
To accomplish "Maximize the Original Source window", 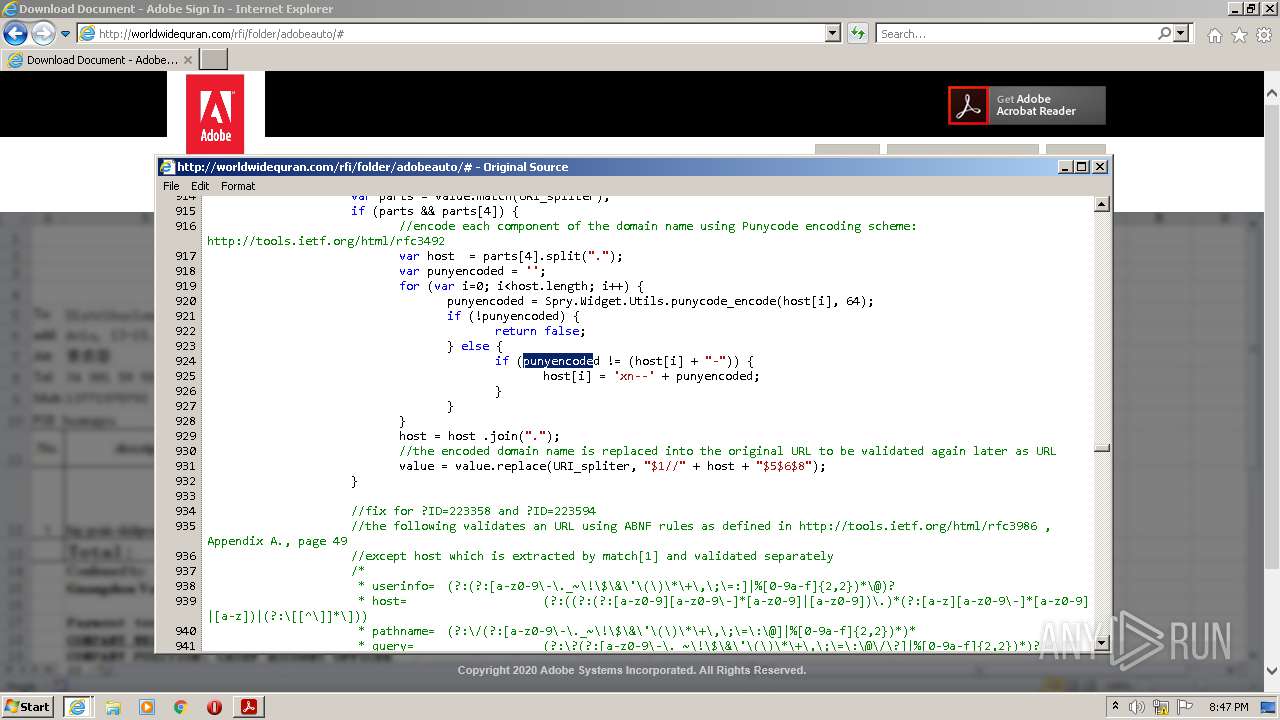I will pos(1082,167).
